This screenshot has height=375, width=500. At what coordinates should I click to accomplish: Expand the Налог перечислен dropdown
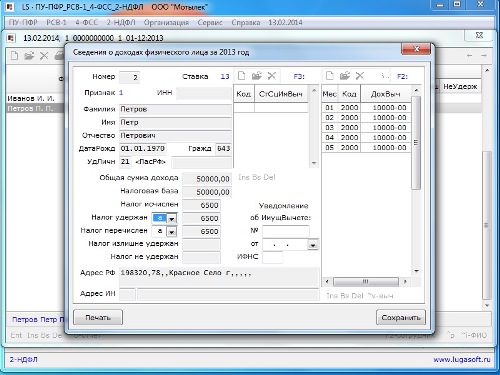coord(171,231)
